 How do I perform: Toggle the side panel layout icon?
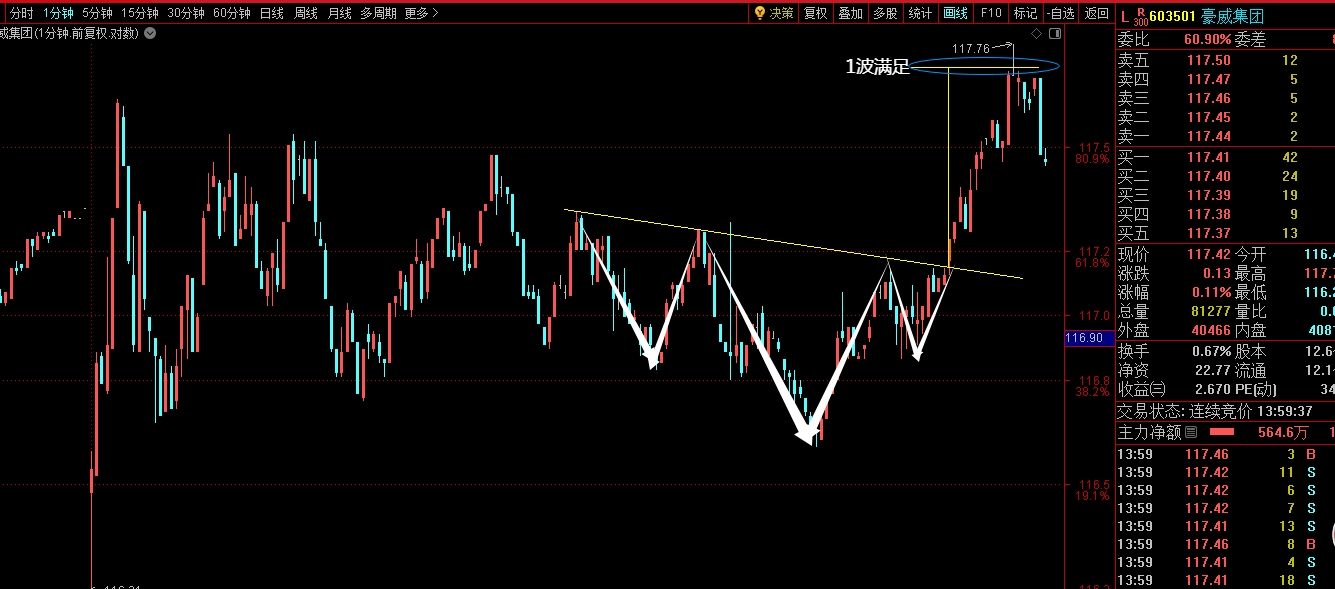[1054, 33]
